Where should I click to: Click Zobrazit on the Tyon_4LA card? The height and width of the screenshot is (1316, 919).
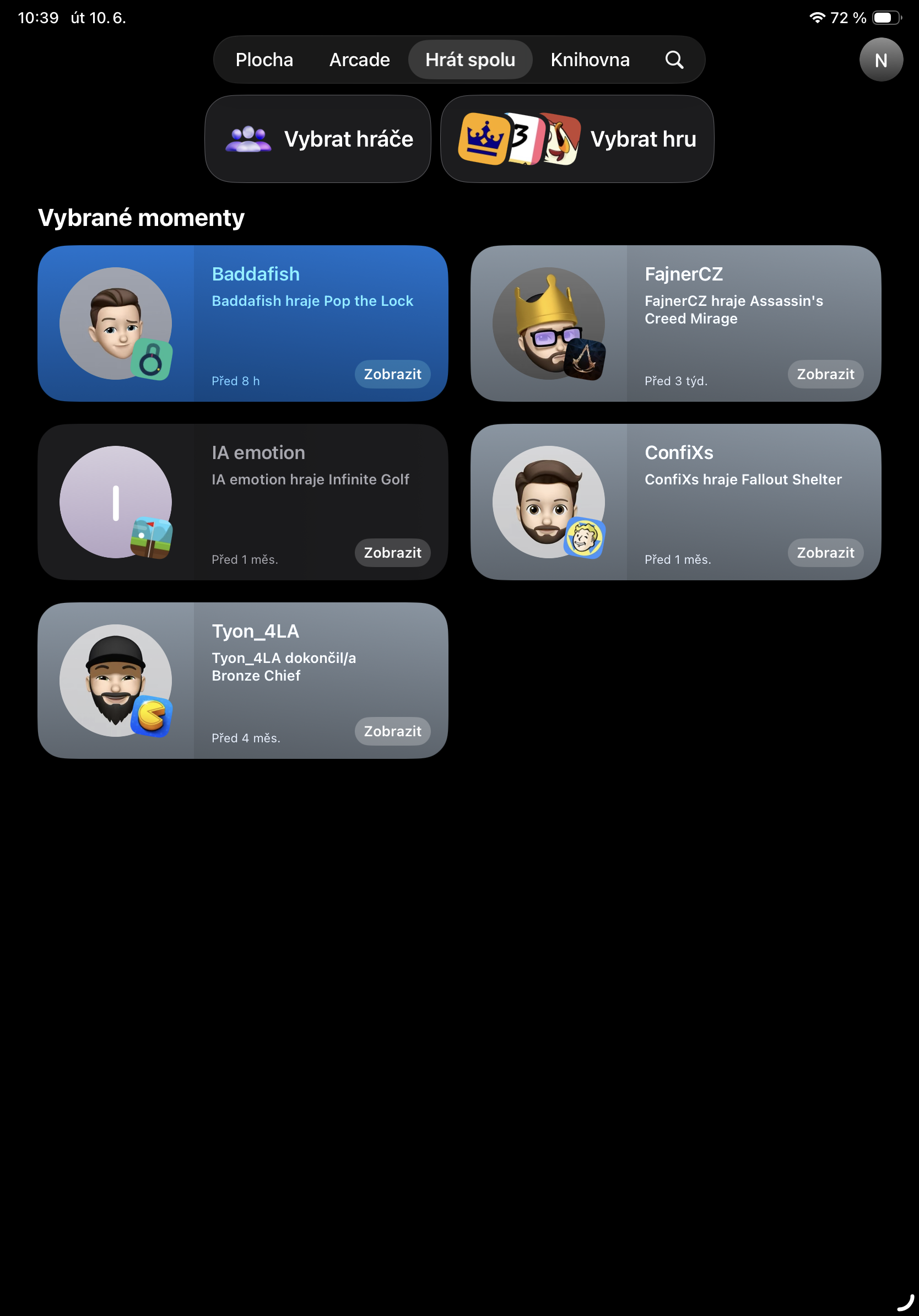392,731
